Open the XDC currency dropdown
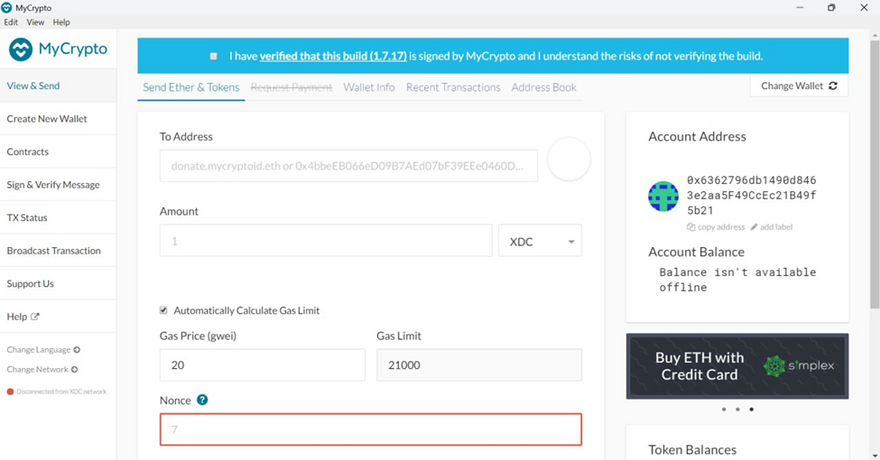880x460 pixels. [540, 241]
